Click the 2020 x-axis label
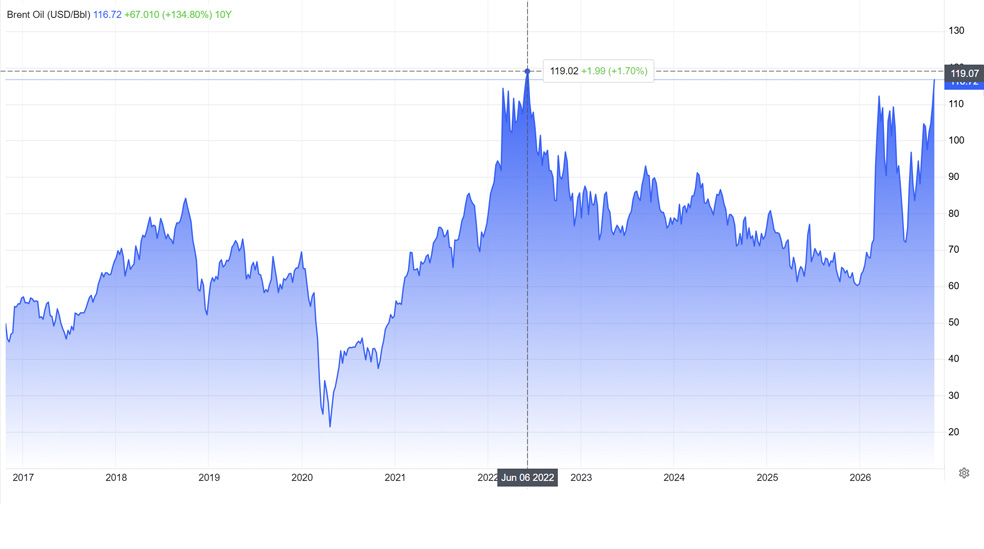 click(x=302, y=477)
